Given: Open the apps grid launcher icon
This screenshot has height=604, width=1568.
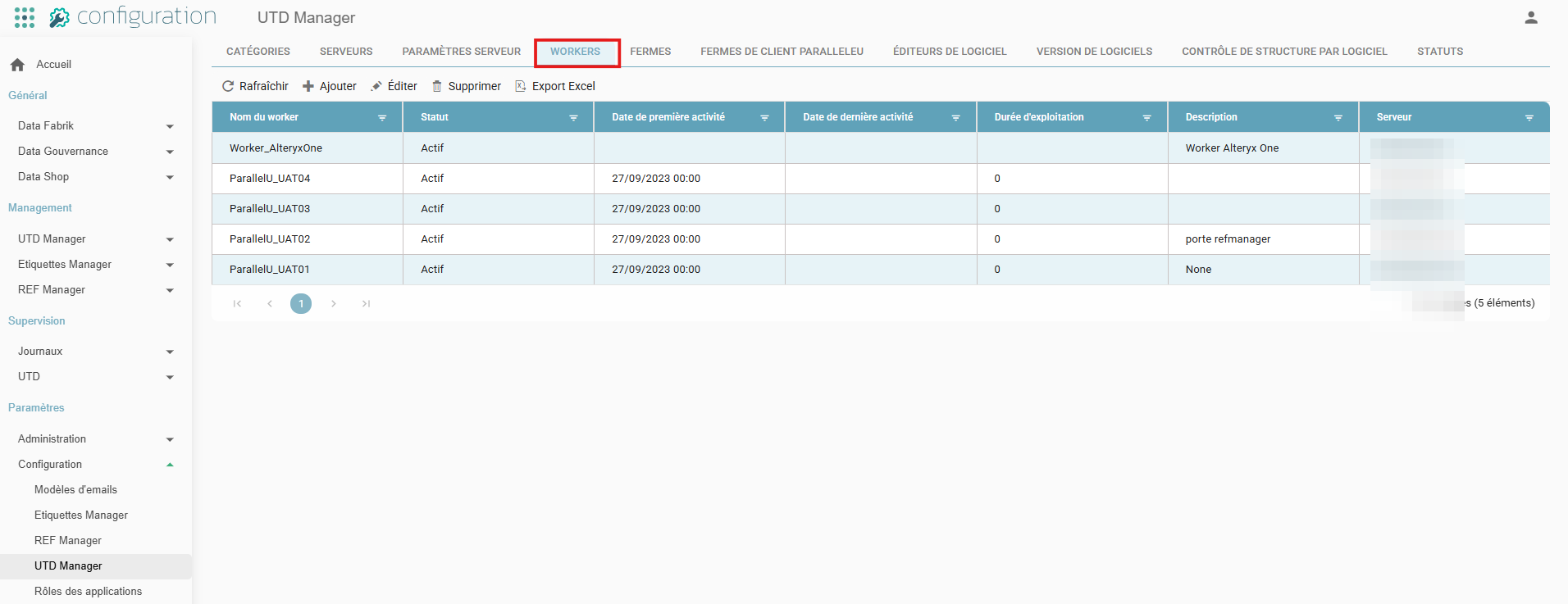Looking at the screenshot, I should (x=25, y=17).
